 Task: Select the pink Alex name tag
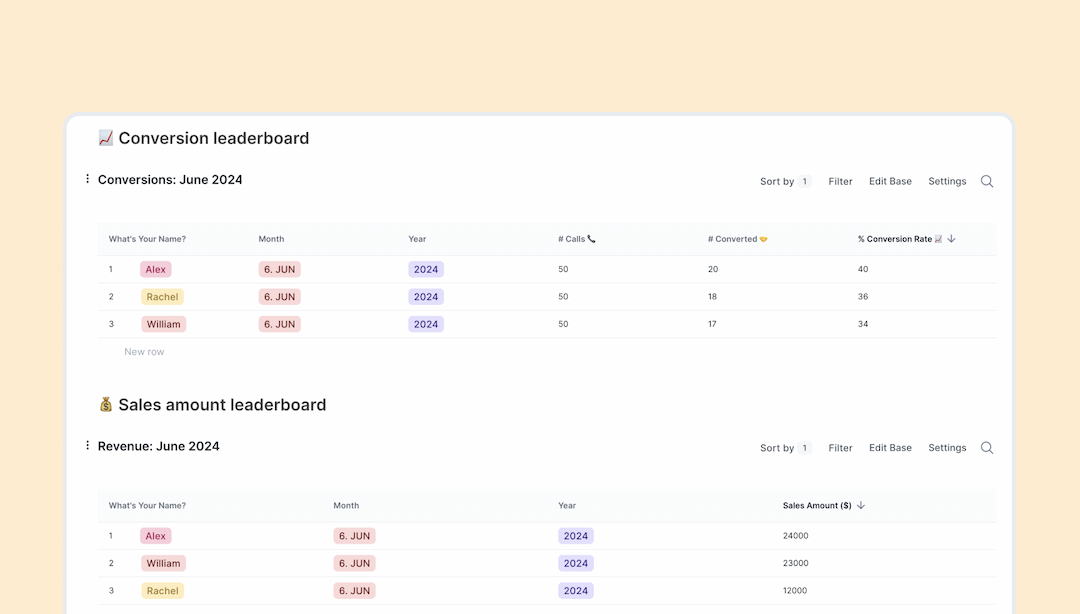pyautogui.click(x=155, y=269)
